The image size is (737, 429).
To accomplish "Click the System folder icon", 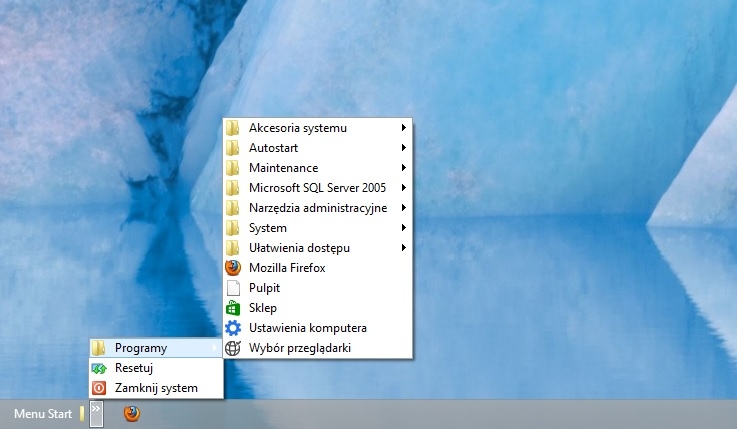I will tap(233, 228).
